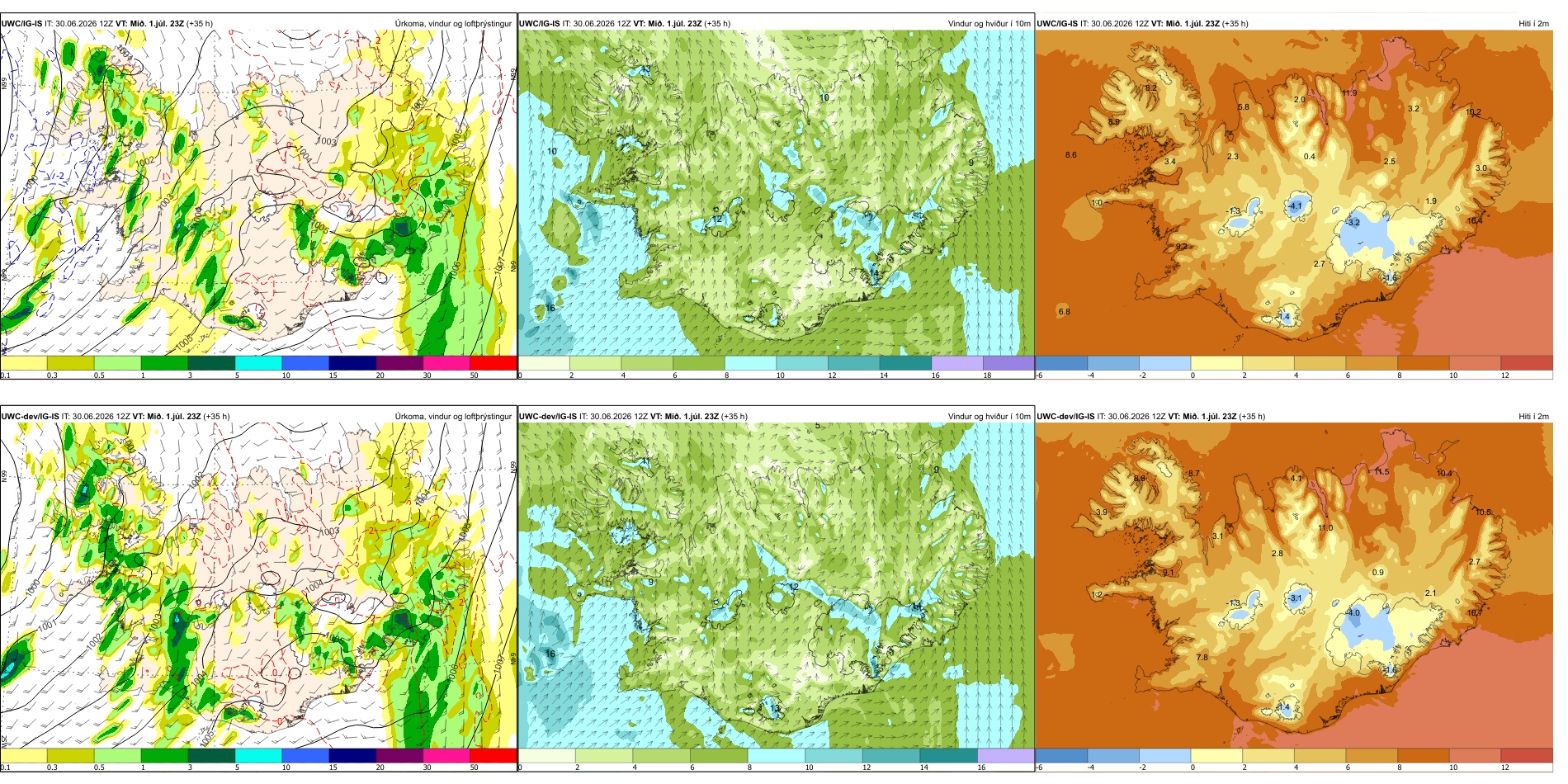1568x784 pixels.
Task: Click dark orange 8–10 swatch in UWC-dev/IG-IS temperature legend
Action: (1423, 756)
